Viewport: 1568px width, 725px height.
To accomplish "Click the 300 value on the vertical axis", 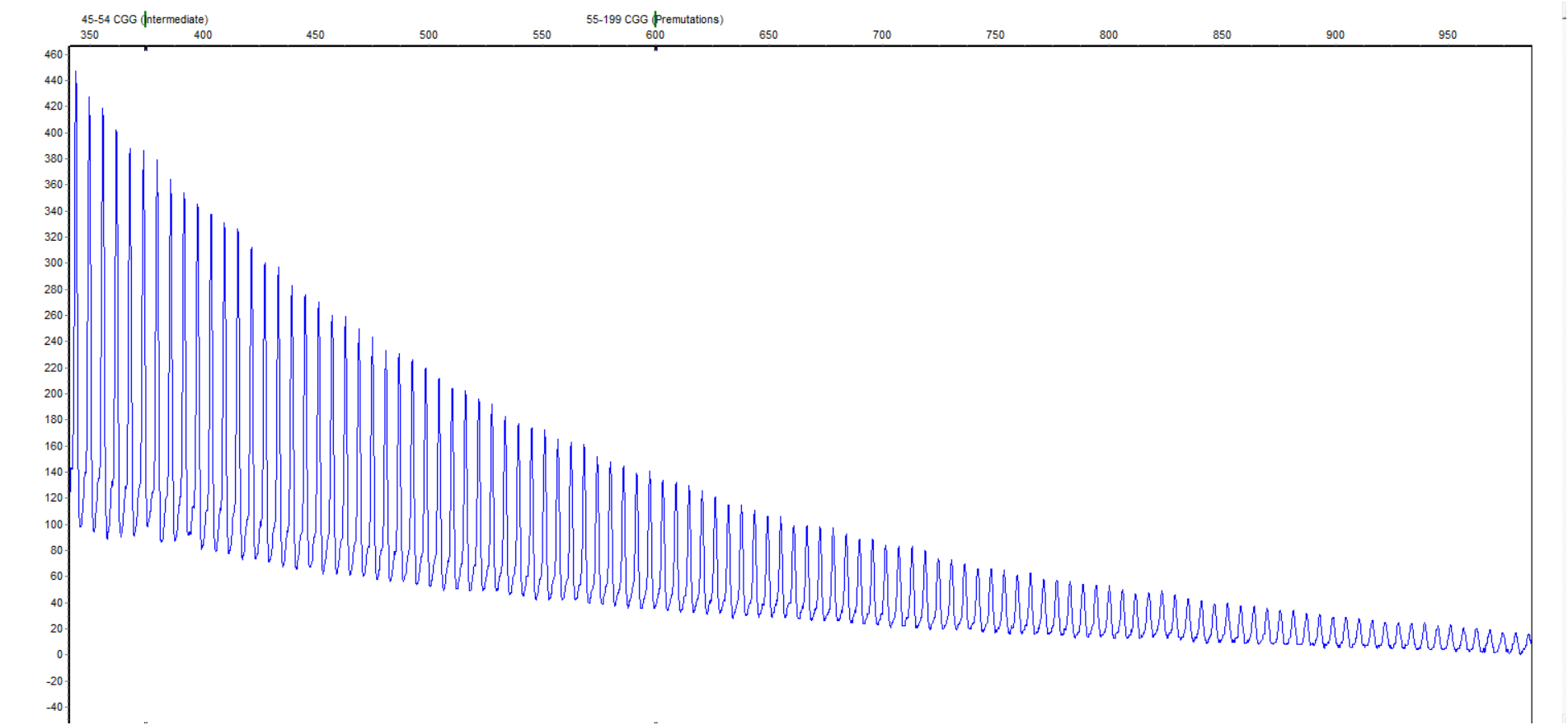I will [x=54, y=263].
